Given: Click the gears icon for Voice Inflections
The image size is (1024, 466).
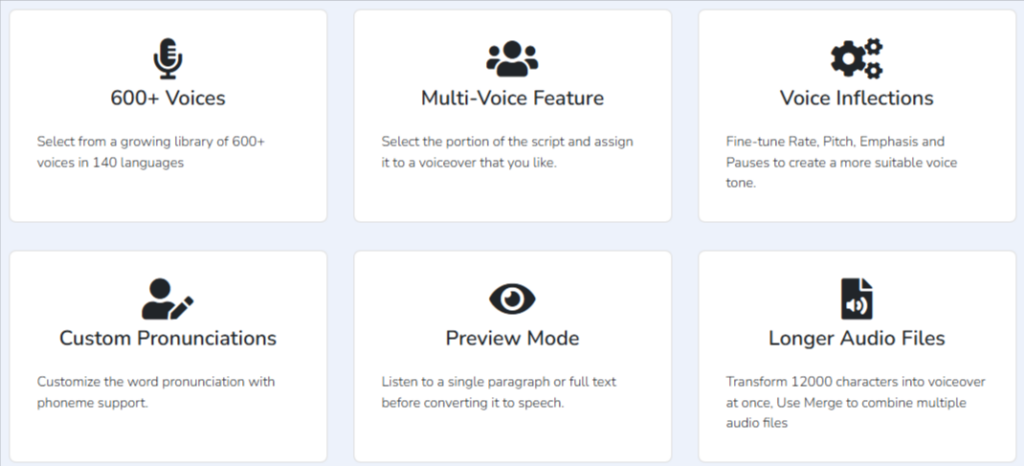Looking at the screenshot, I should [x=857, y=59].
